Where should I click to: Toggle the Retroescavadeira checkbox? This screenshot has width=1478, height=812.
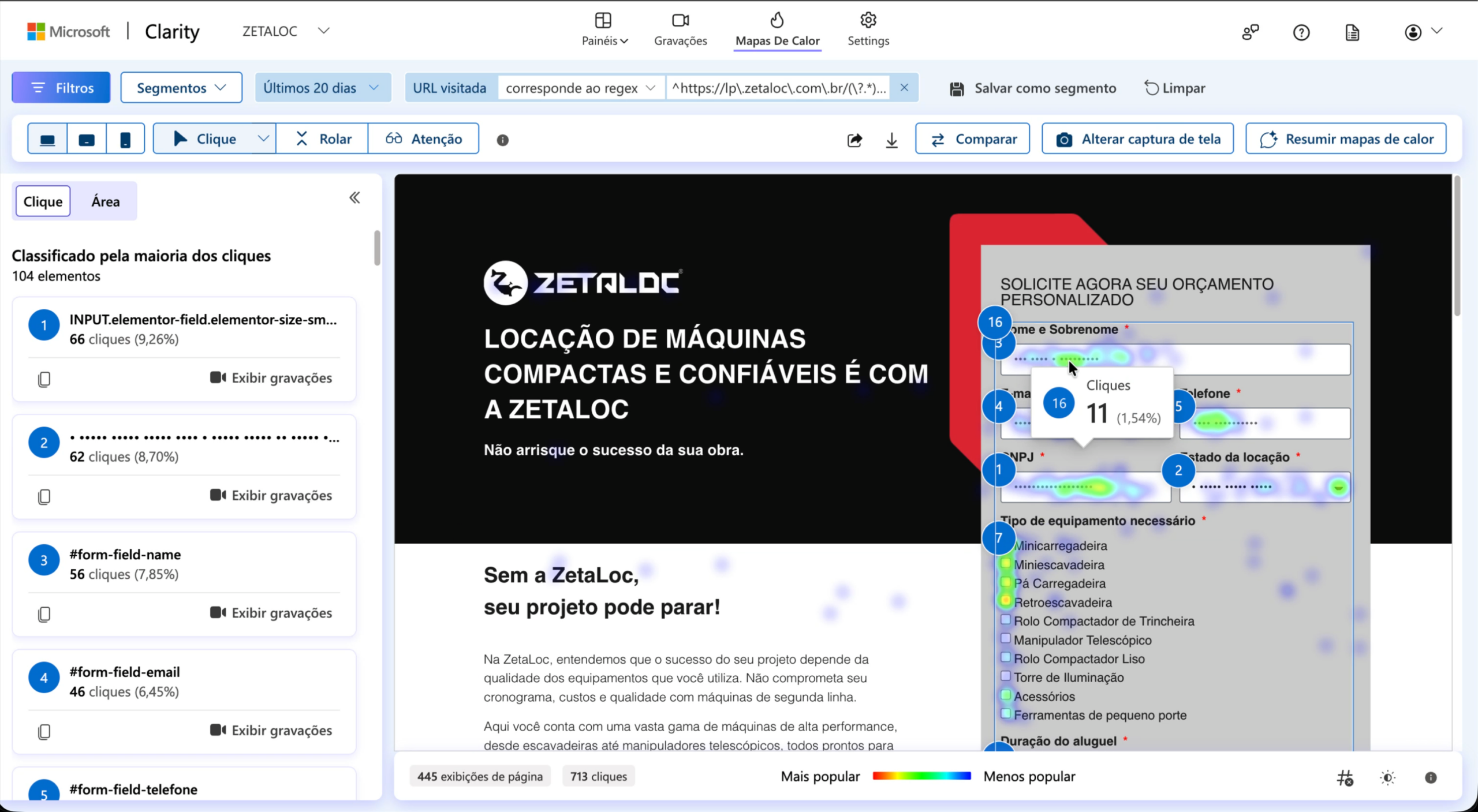pos(1006,601)
